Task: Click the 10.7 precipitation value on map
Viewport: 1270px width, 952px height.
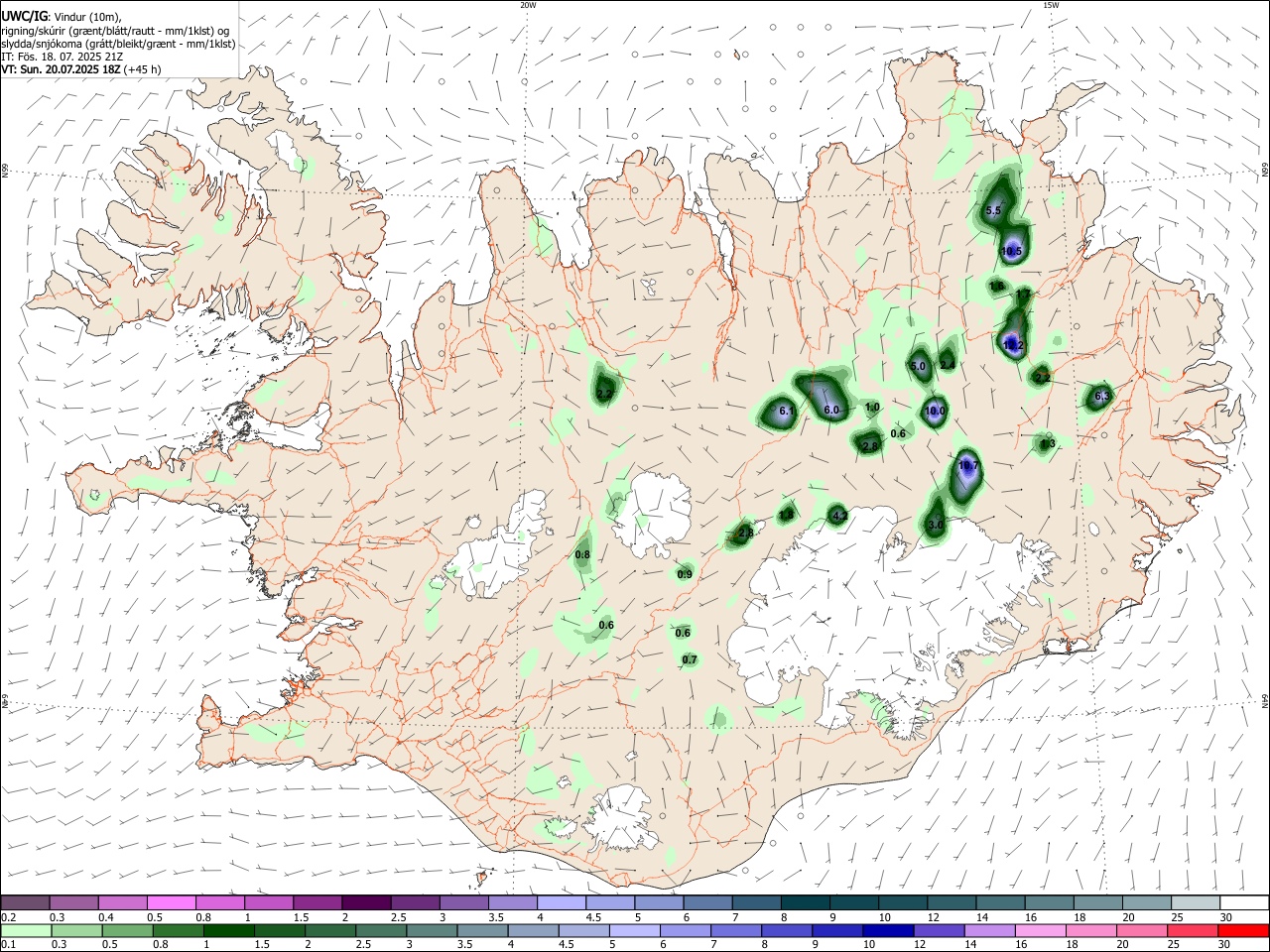Action: 968,465
